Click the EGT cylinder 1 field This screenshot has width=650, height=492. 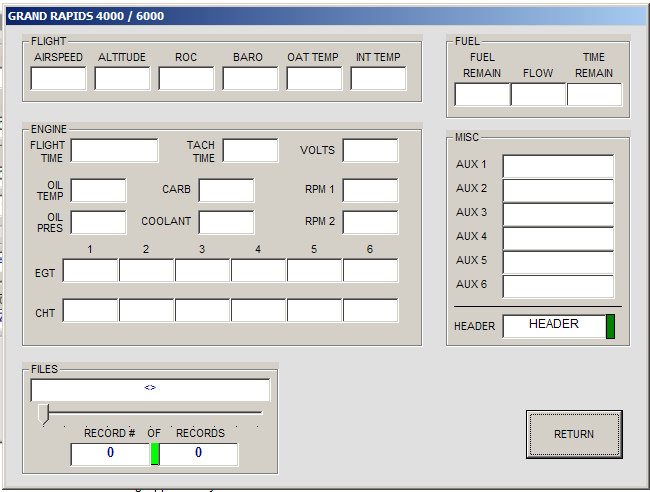[90, 270]
